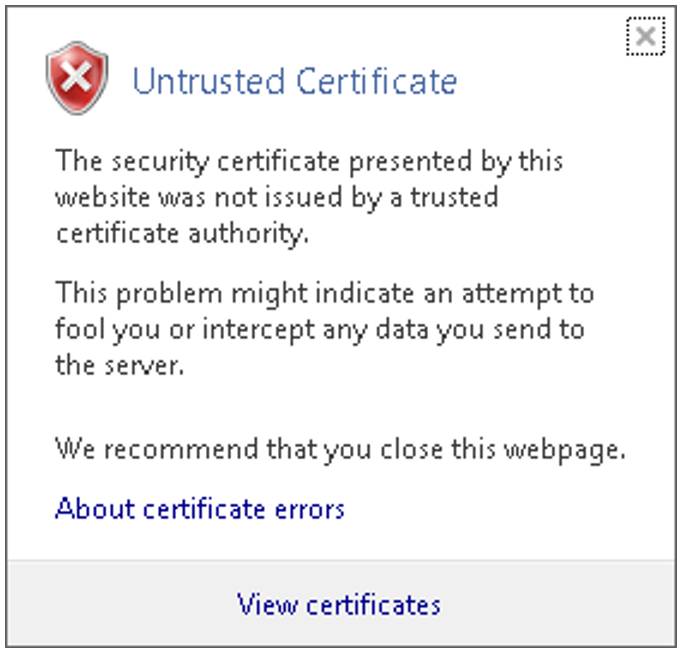This screenshot has width=681, height=653.
Task: Click the Untrusted Certificate heading text
Action: [294, 80]
